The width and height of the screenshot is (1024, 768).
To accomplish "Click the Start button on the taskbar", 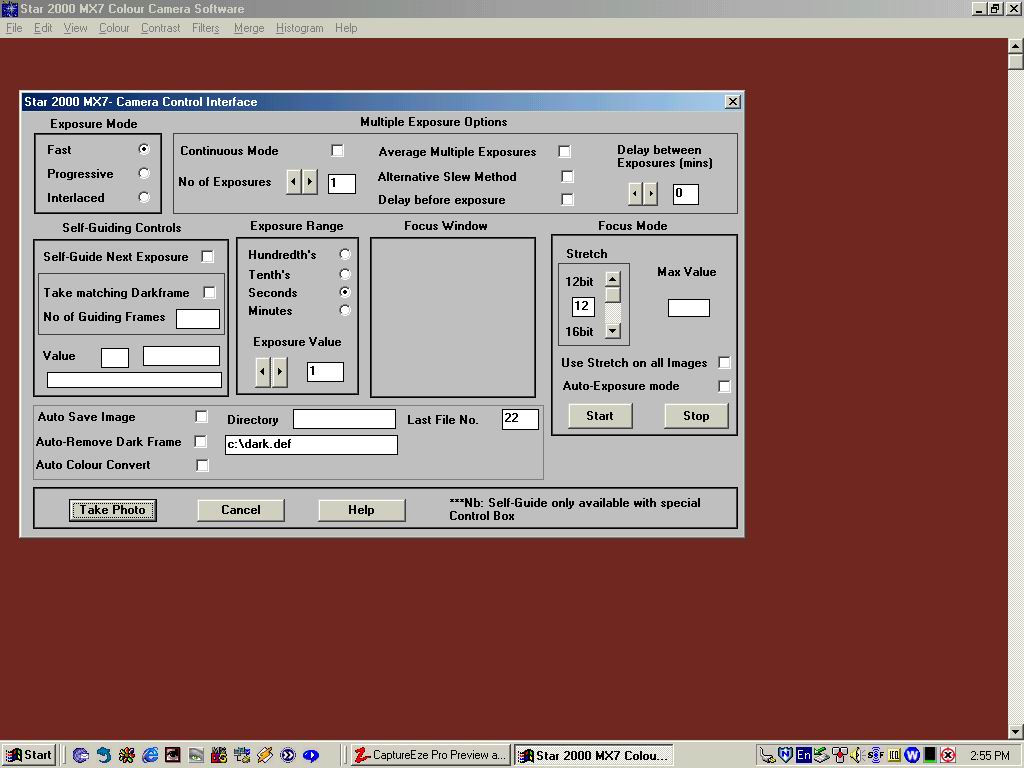I will (29, 755).
